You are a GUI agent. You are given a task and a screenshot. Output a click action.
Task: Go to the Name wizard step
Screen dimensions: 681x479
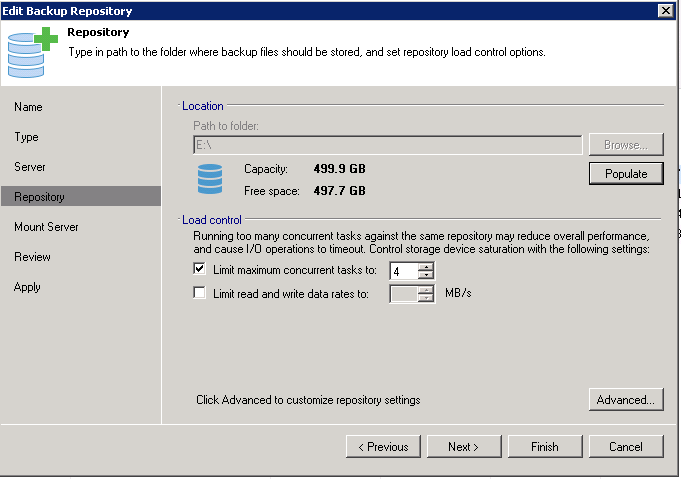[x=28, y=107]
